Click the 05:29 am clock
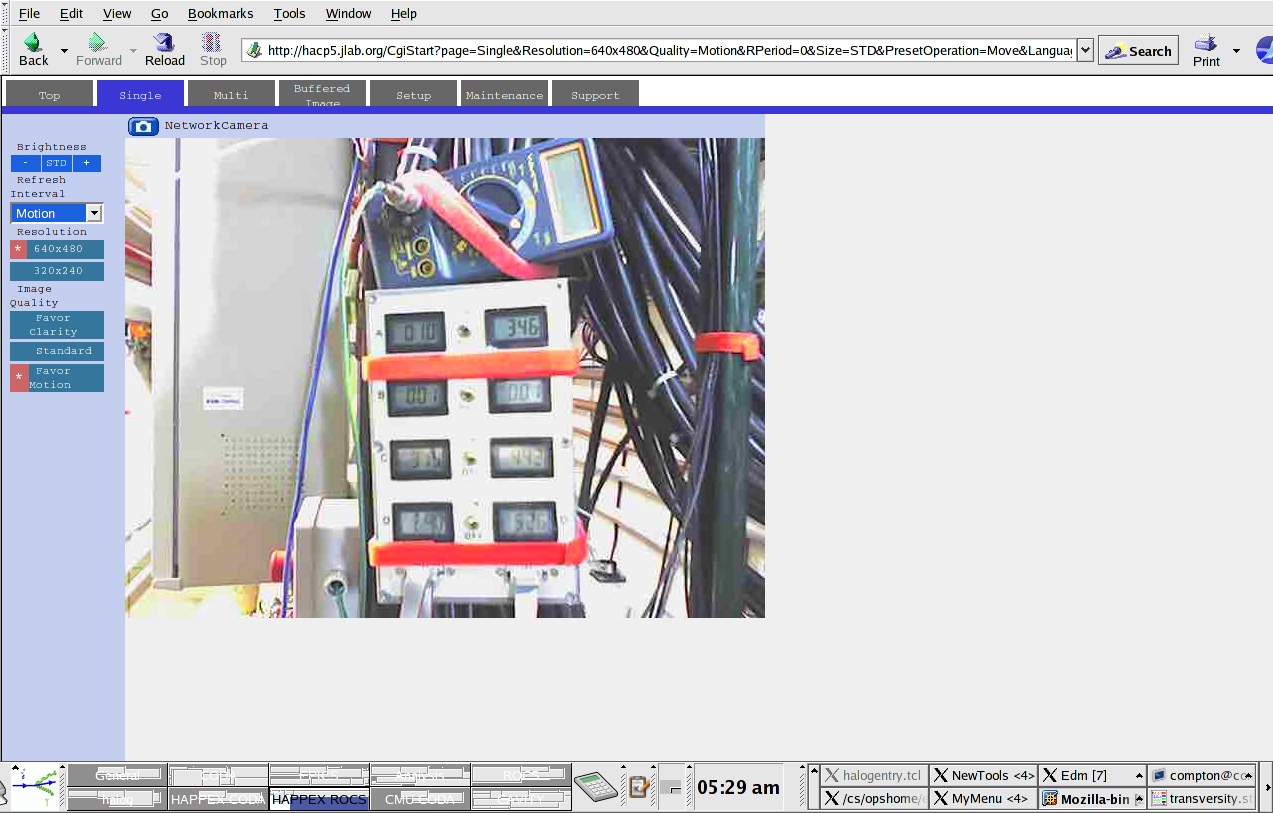The image size is (1273, 813). 738,787
